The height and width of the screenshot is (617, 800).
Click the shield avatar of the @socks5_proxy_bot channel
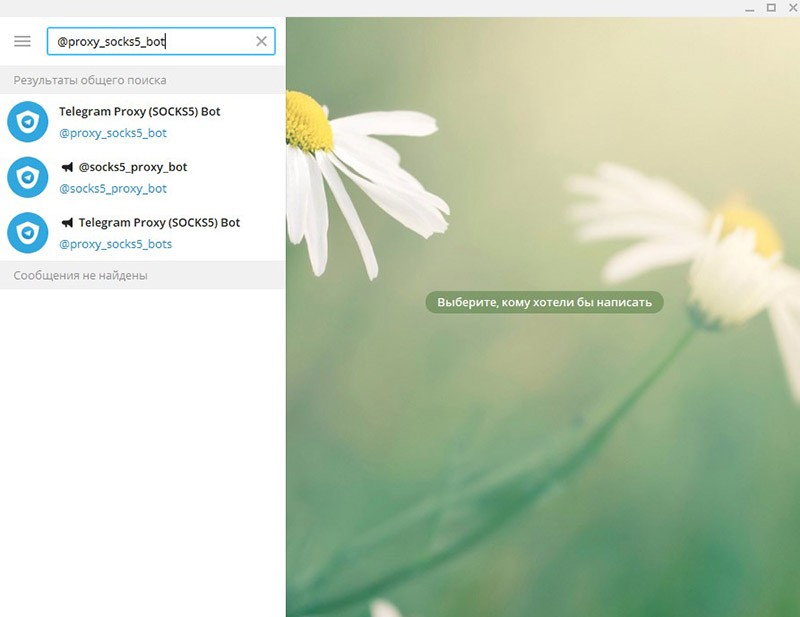pyautogui.click(x=28, y=177)
